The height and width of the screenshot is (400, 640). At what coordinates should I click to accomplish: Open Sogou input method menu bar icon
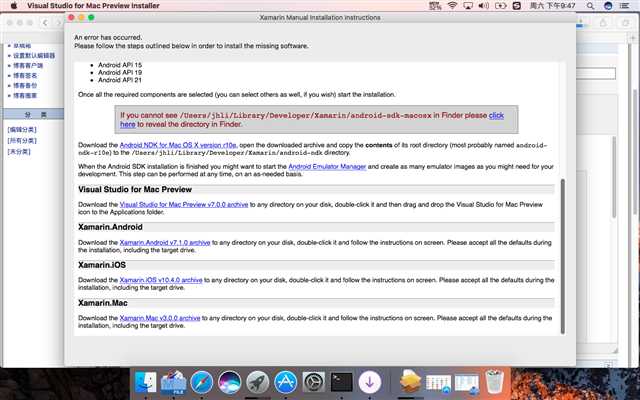click(517, 6)
